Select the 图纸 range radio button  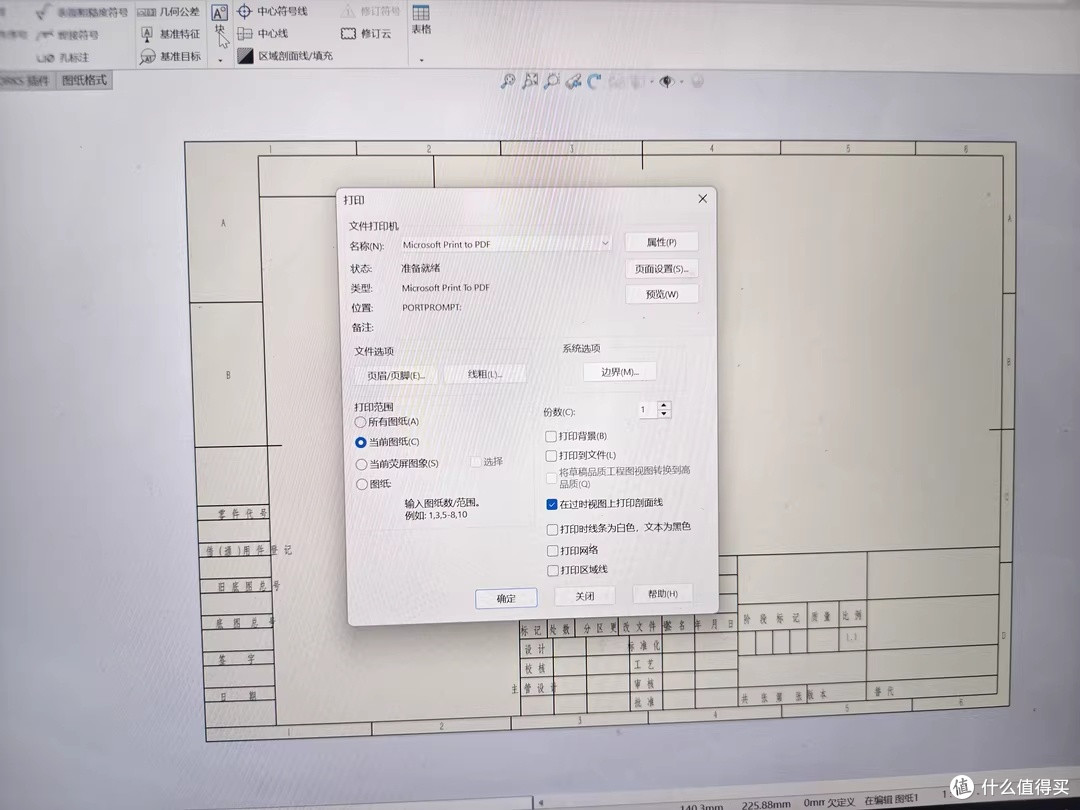(362, 484)
